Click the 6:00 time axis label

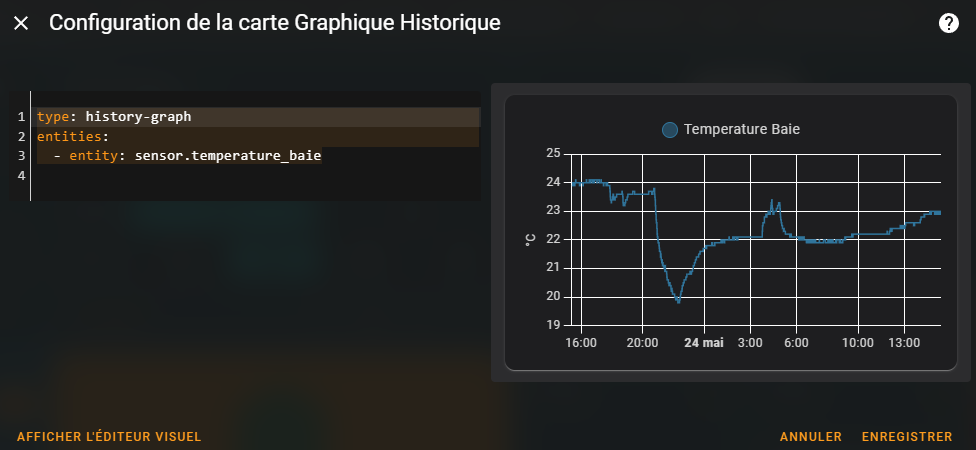pyautogui.click(x=796, y=343)
